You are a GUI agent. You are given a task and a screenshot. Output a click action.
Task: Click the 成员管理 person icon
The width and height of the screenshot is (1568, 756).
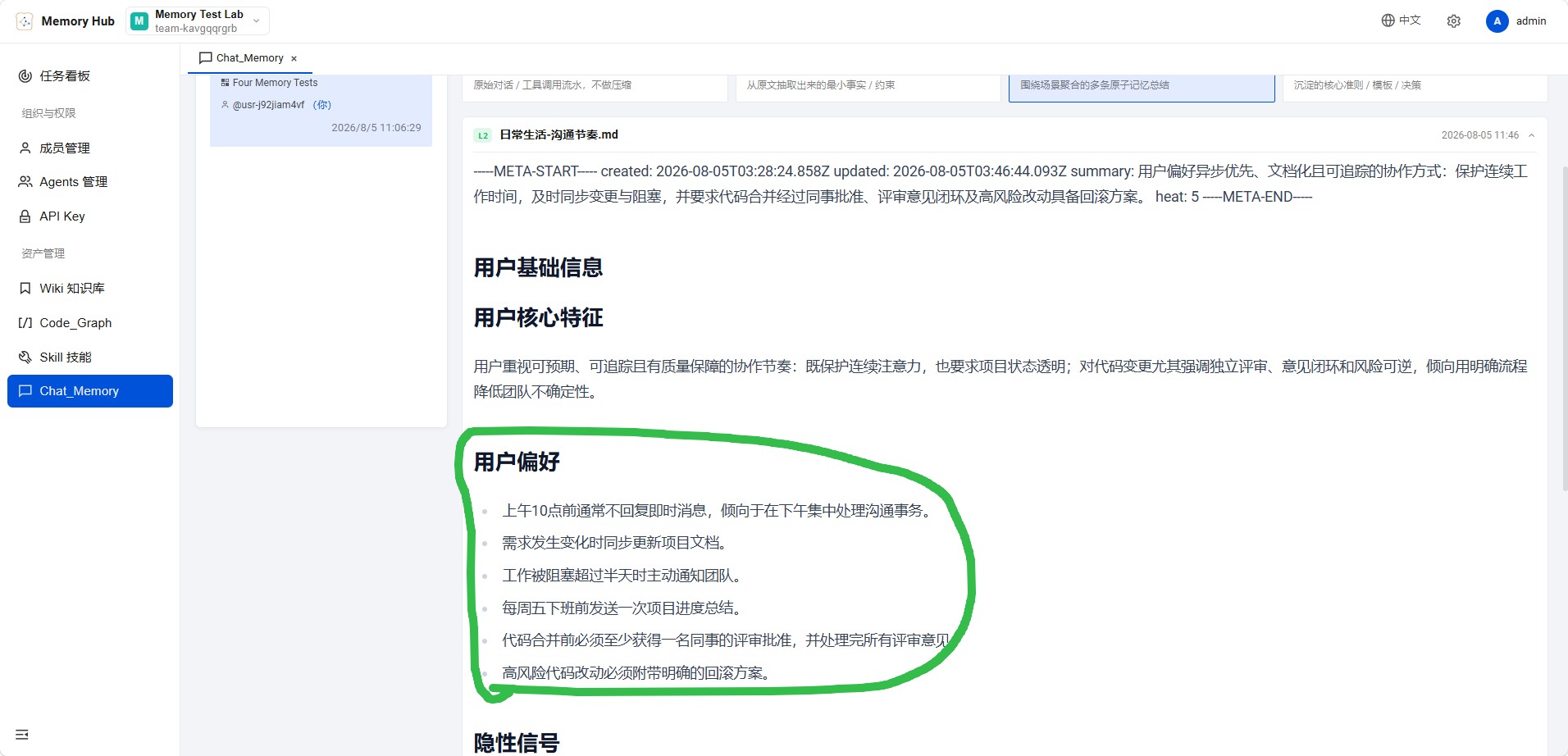click(x=25, y=148)
